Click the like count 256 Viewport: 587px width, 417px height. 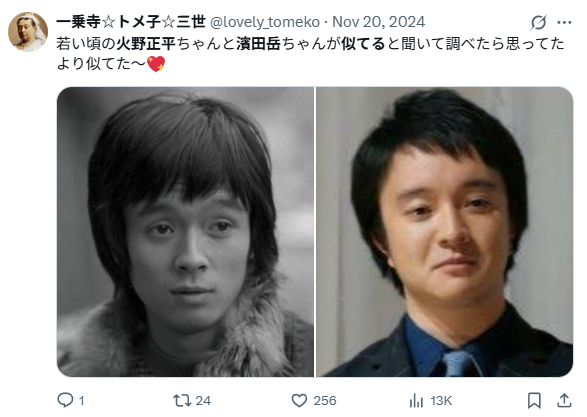[x=325, y=401]
